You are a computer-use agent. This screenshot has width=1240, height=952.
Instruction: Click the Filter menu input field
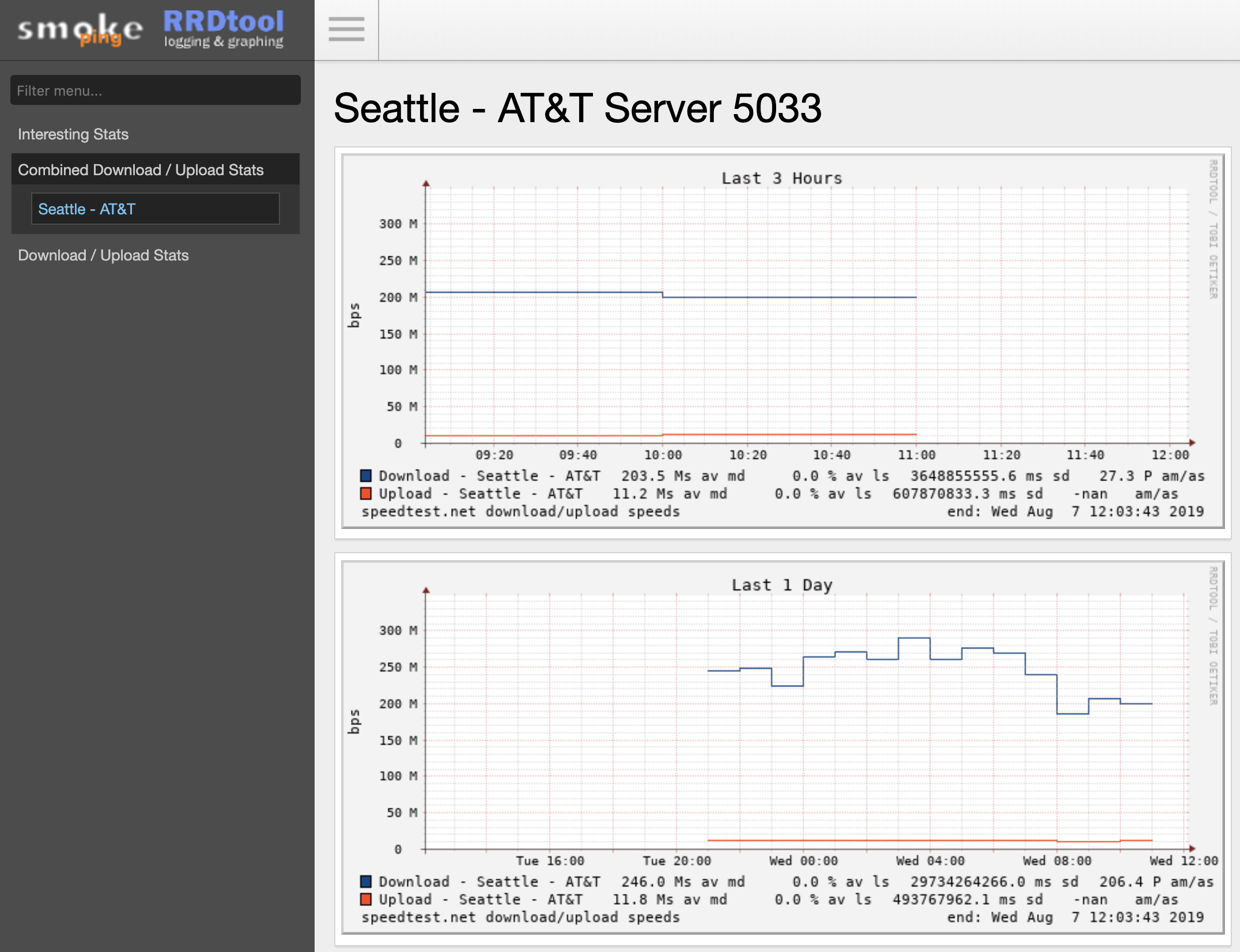click(155, 90)
